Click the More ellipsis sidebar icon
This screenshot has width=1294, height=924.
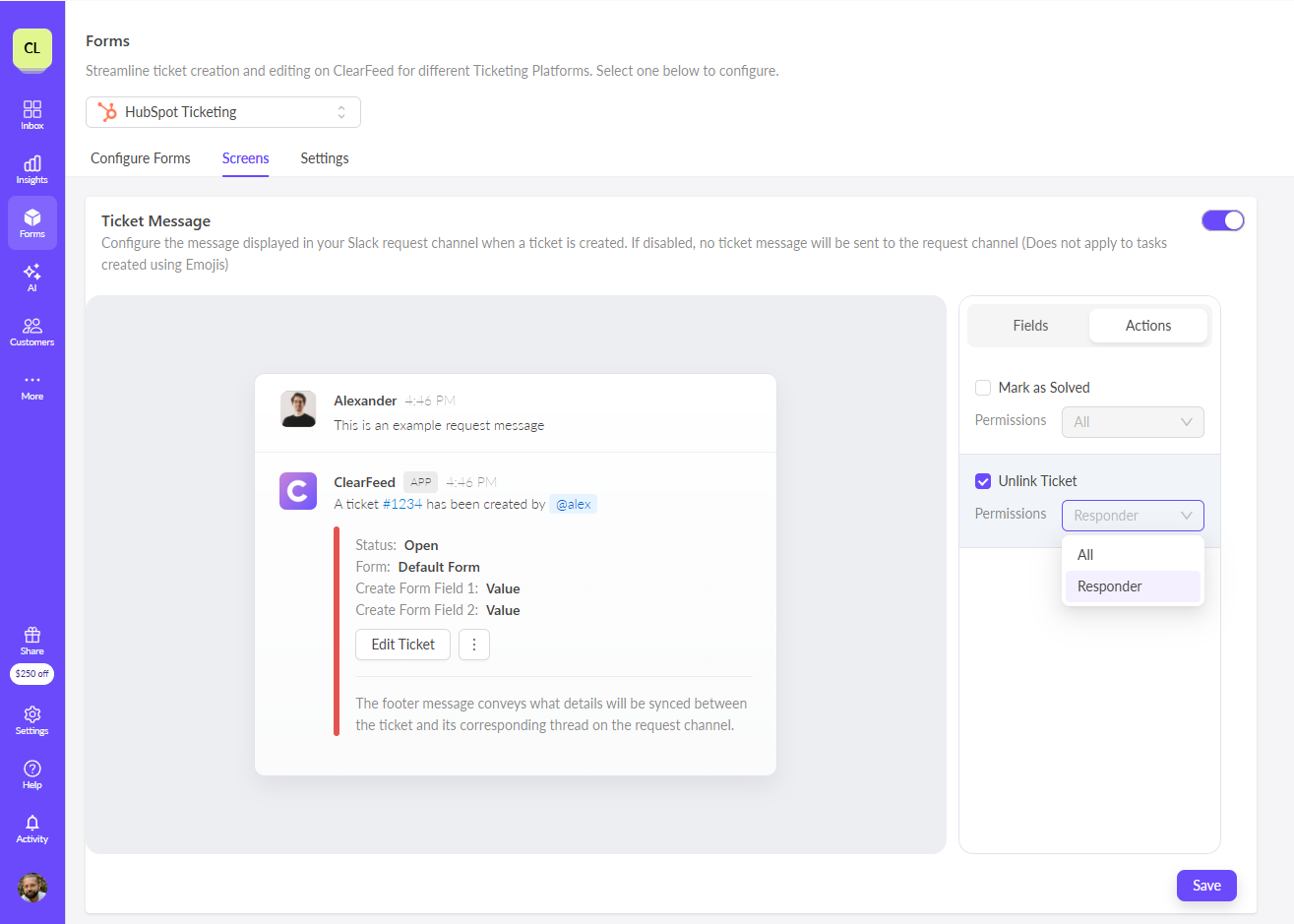click(32, 385)
